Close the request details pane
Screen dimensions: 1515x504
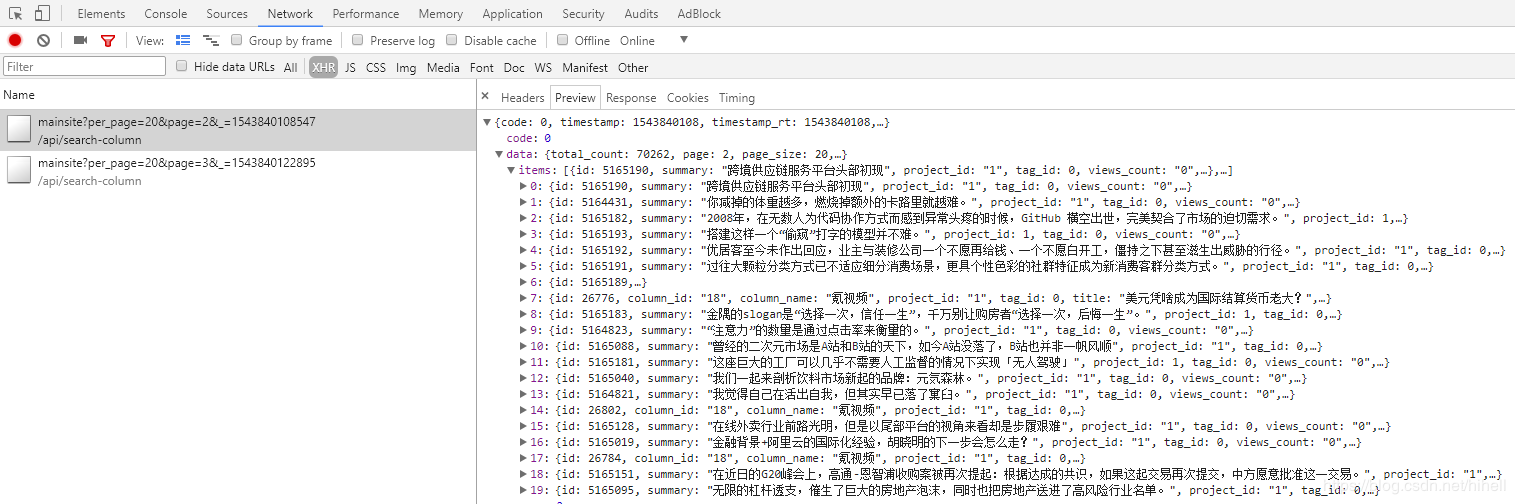pyautogui.click(x=485, y=97)
